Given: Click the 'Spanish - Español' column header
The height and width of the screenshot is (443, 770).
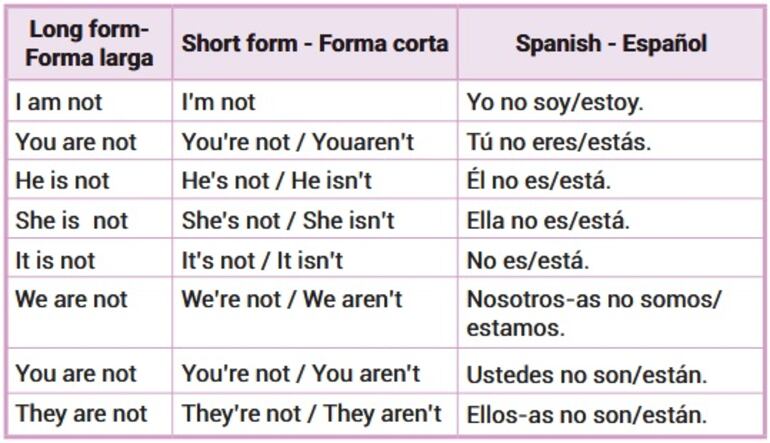Looking at the screenshot, I should tap(610, 44).
